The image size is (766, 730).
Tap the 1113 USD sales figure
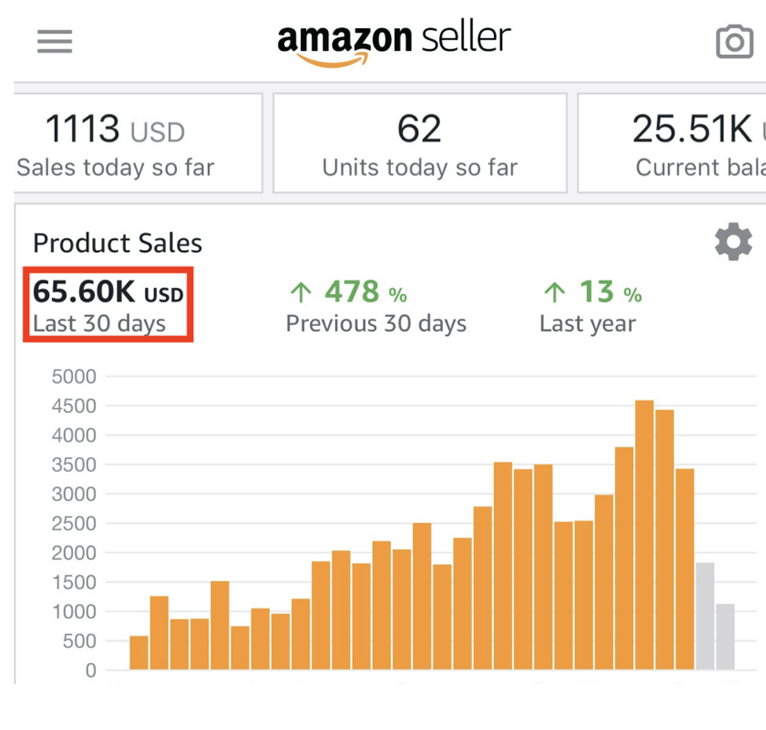coord(115,130)
